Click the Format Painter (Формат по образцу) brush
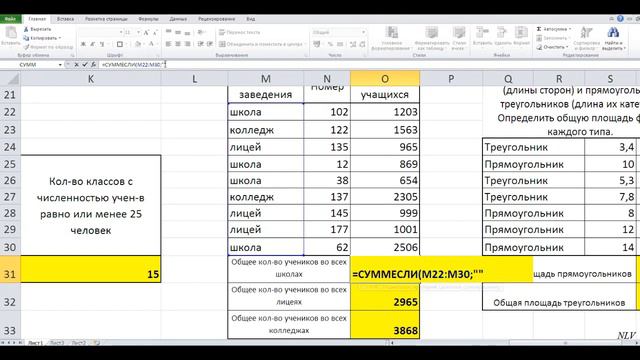640x360 pixels. point(26,47)
